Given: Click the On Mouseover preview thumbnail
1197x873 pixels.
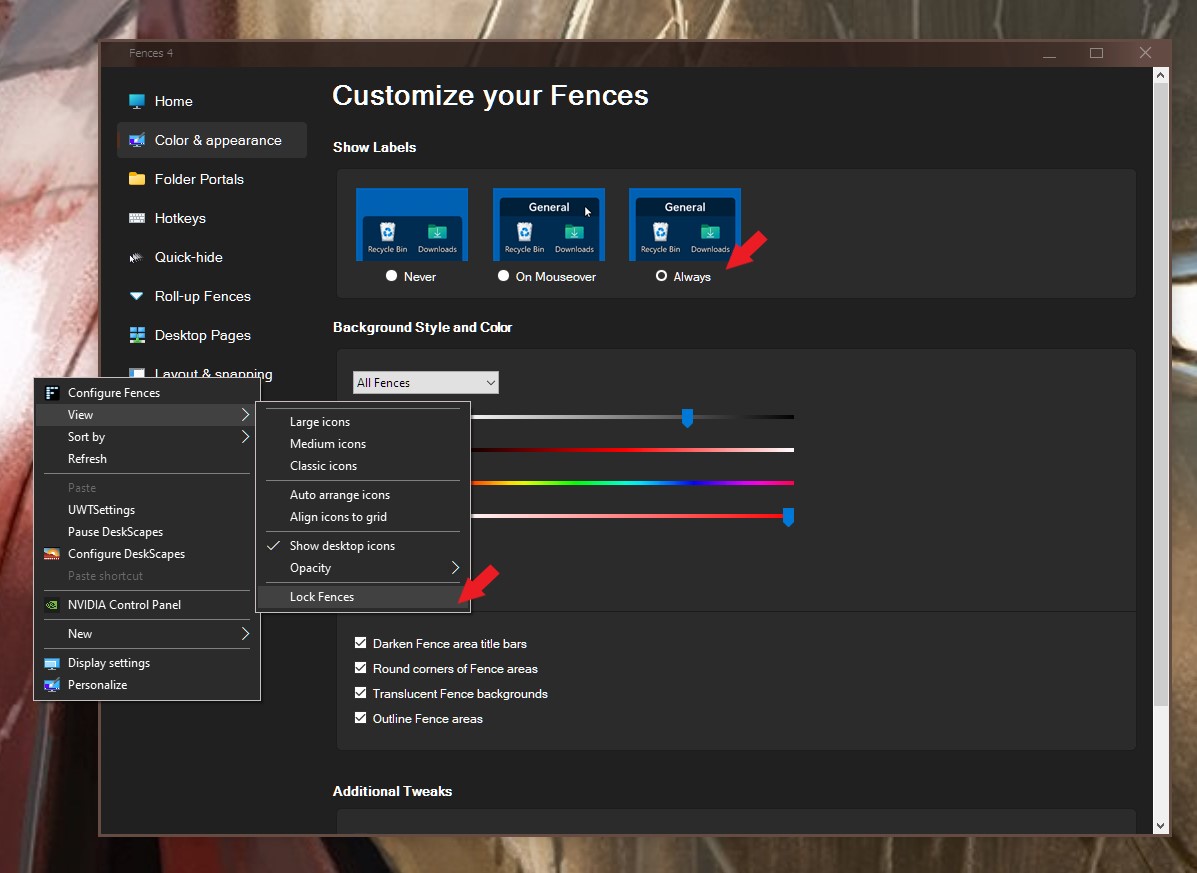Looking at the screenshot, I should [549, 224].
